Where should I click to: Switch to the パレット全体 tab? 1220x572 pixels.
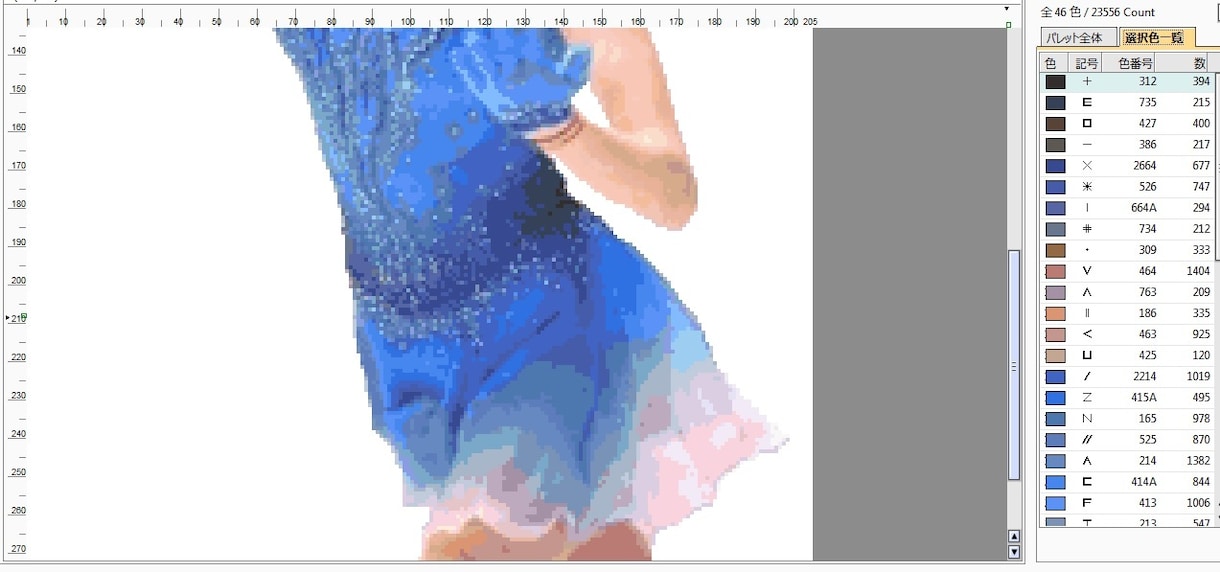(x=1075, y=38)
